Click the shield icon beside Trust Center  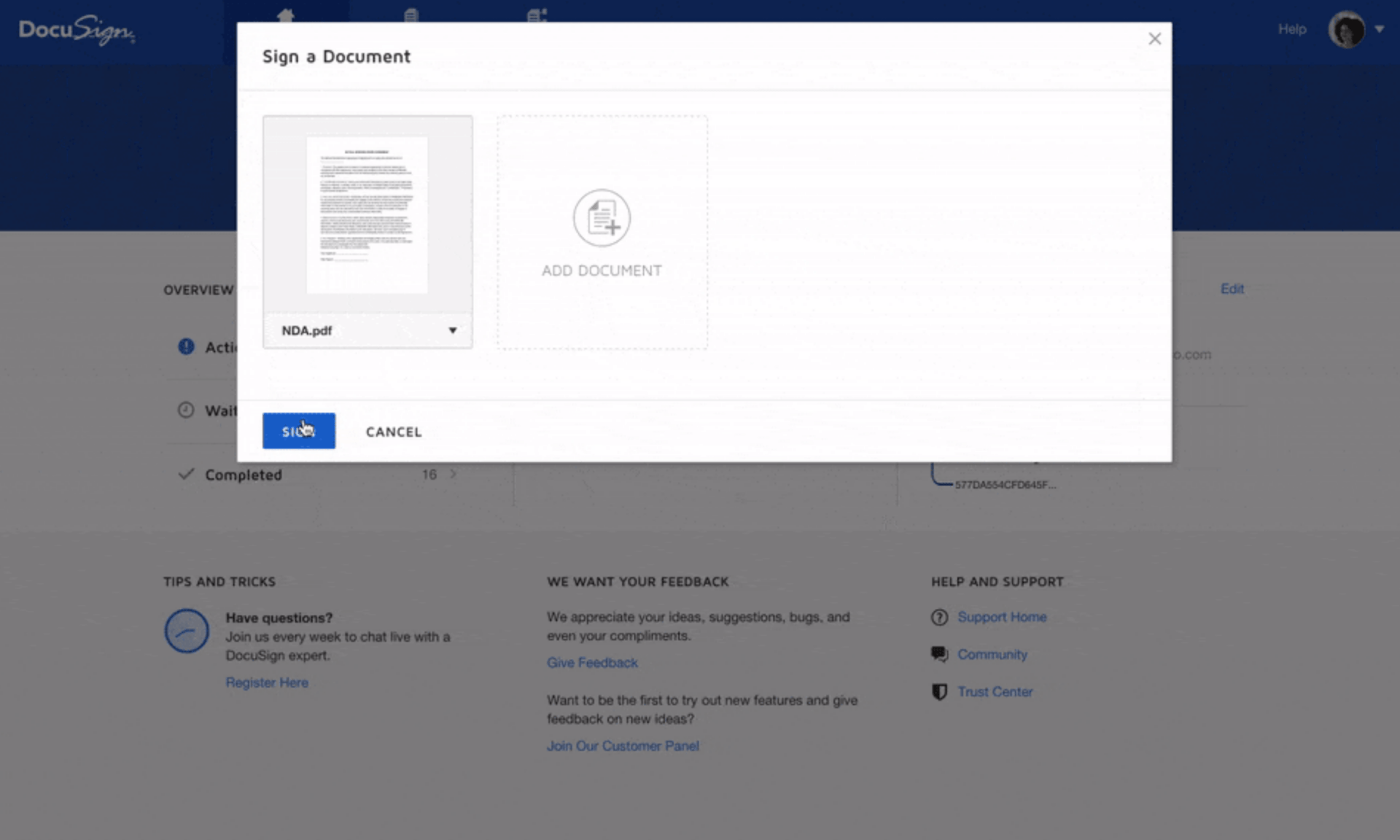[939, 691]
